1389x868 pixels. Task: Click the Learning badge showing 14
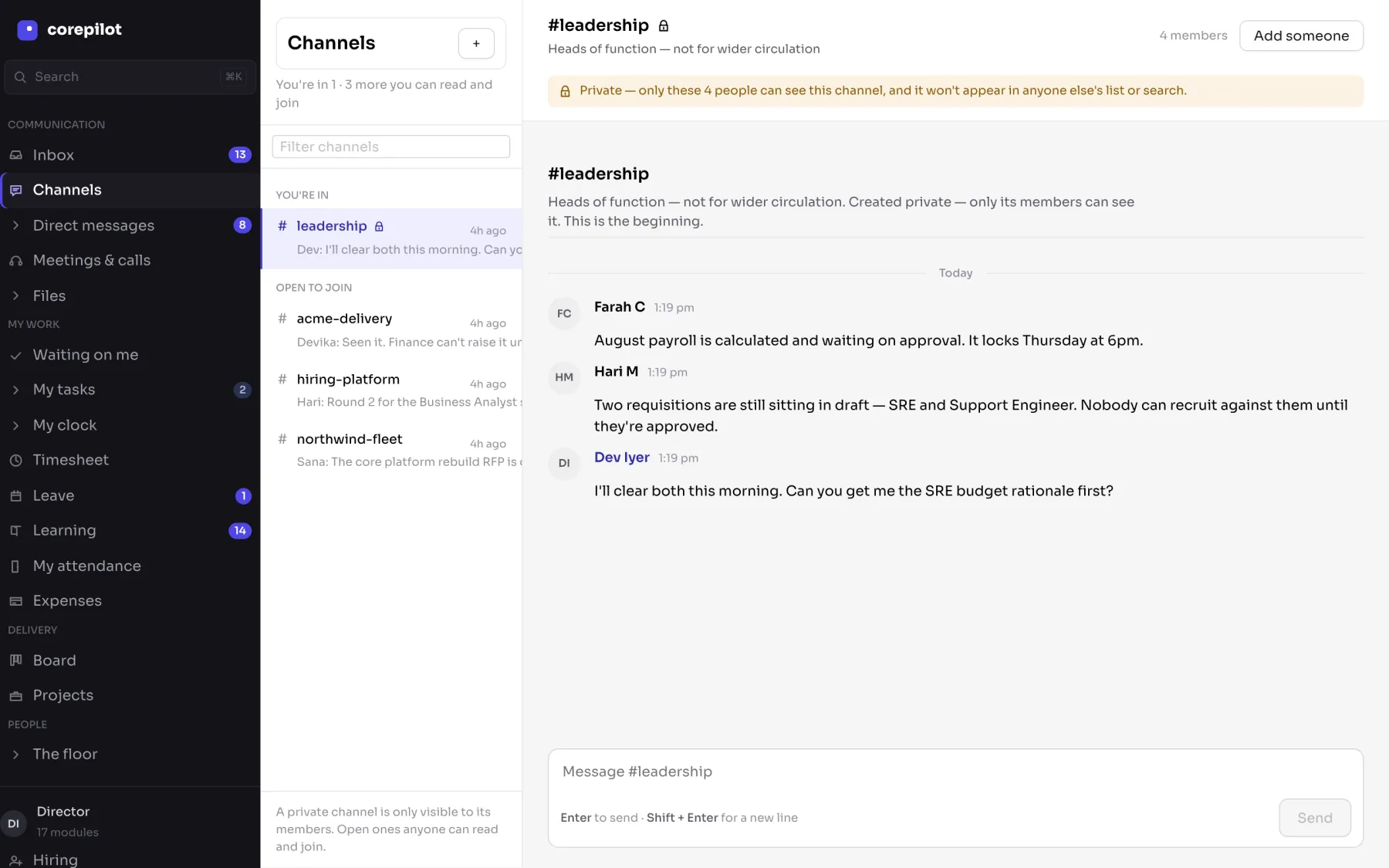(x=240, y=531)
